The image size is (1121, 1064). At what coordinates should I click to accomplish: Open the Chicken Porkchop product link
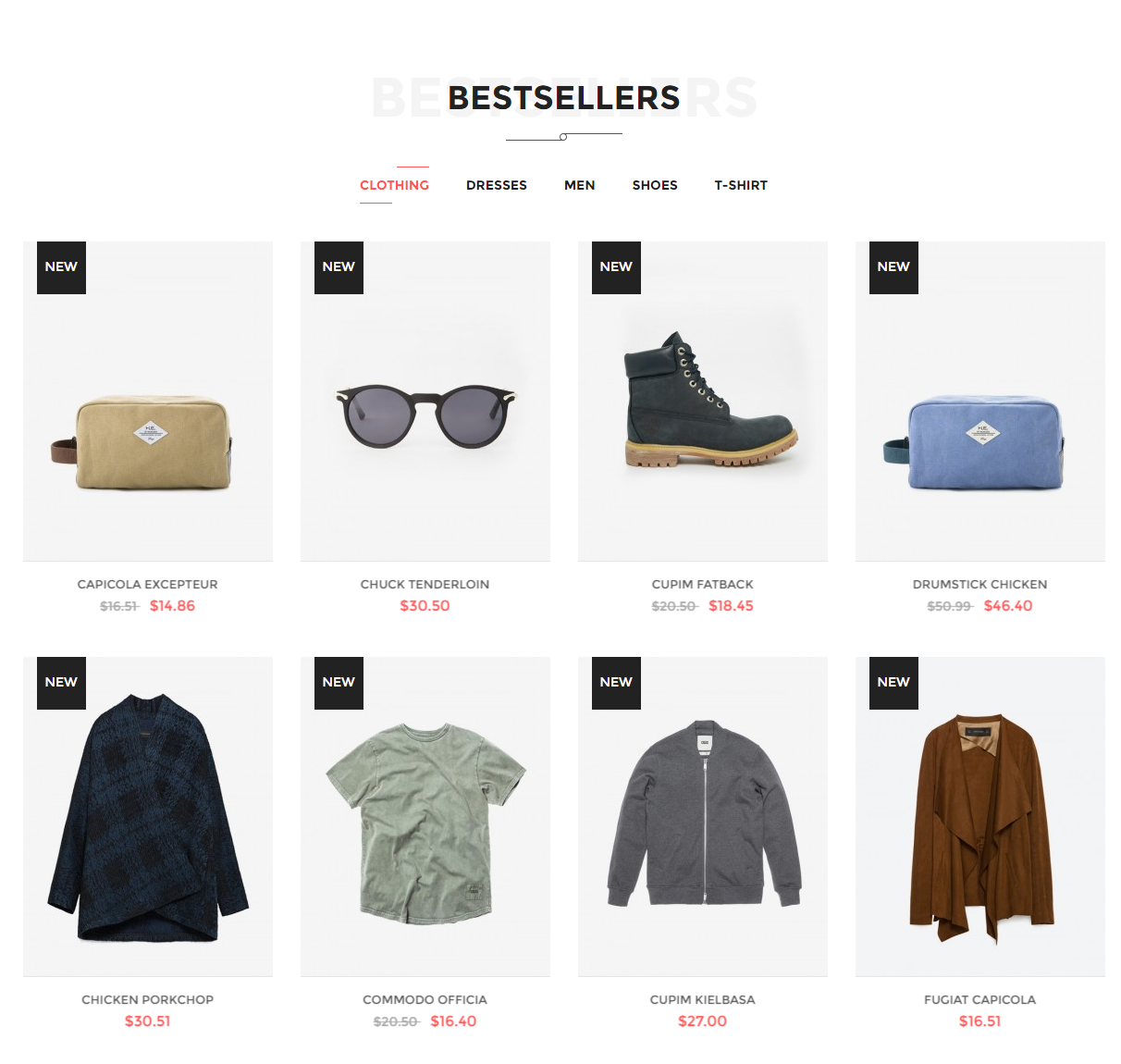point(148,999)
